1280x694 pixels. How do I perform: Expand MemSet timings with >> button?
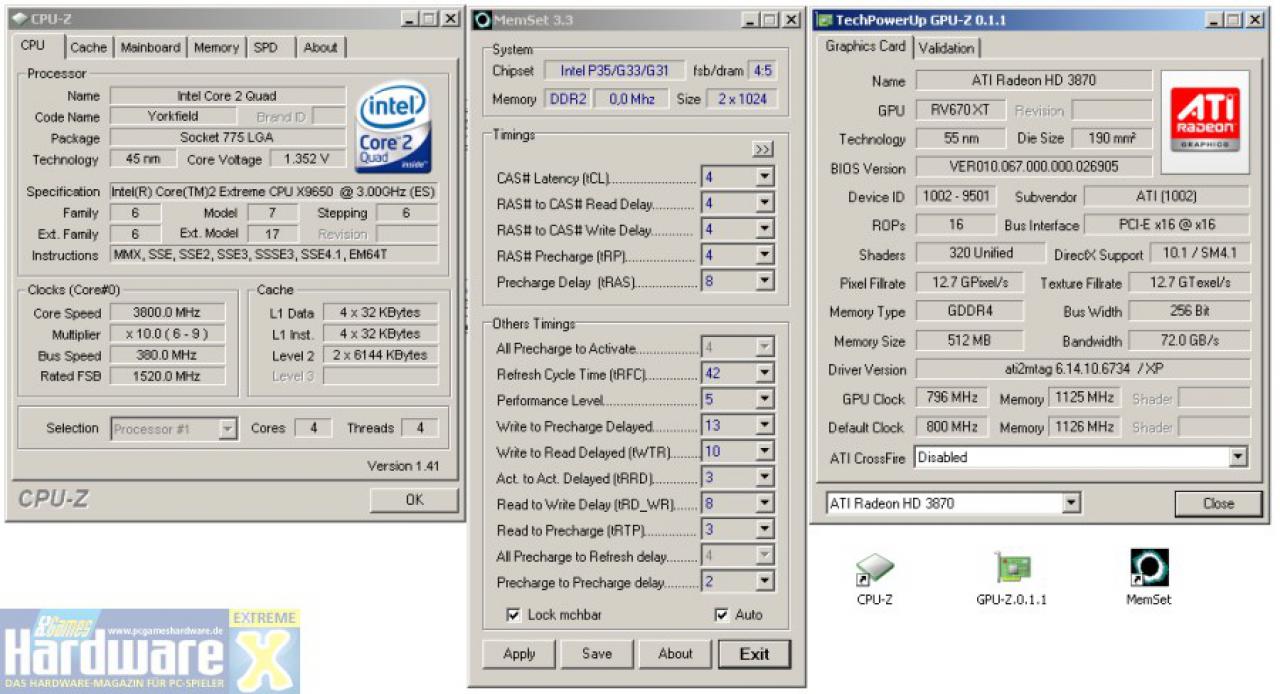pos(763,149)
